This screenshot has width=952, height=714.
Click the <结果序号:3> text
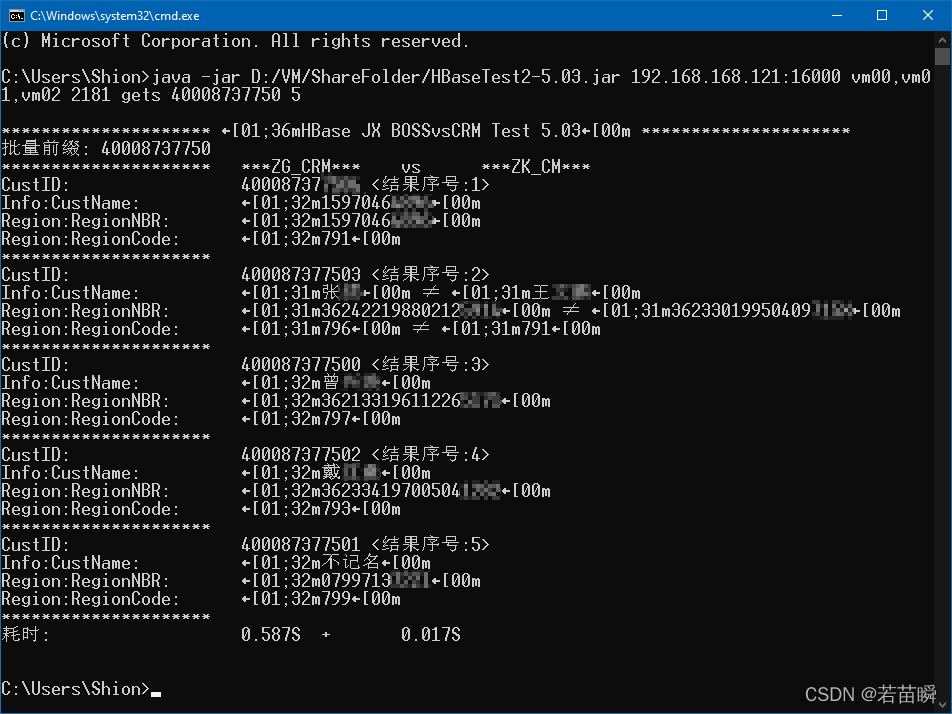pos(430,364)
